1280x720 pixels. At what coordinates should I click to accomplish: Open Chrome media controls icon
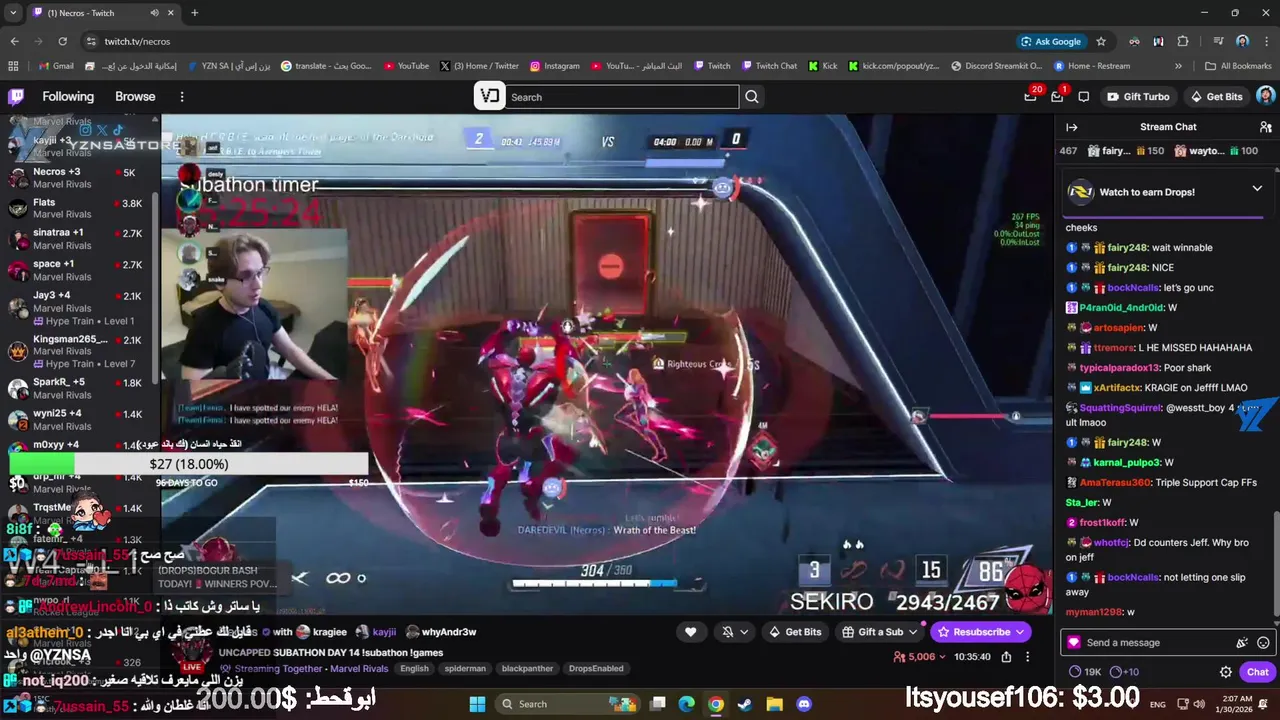(x=1219, y=41)
